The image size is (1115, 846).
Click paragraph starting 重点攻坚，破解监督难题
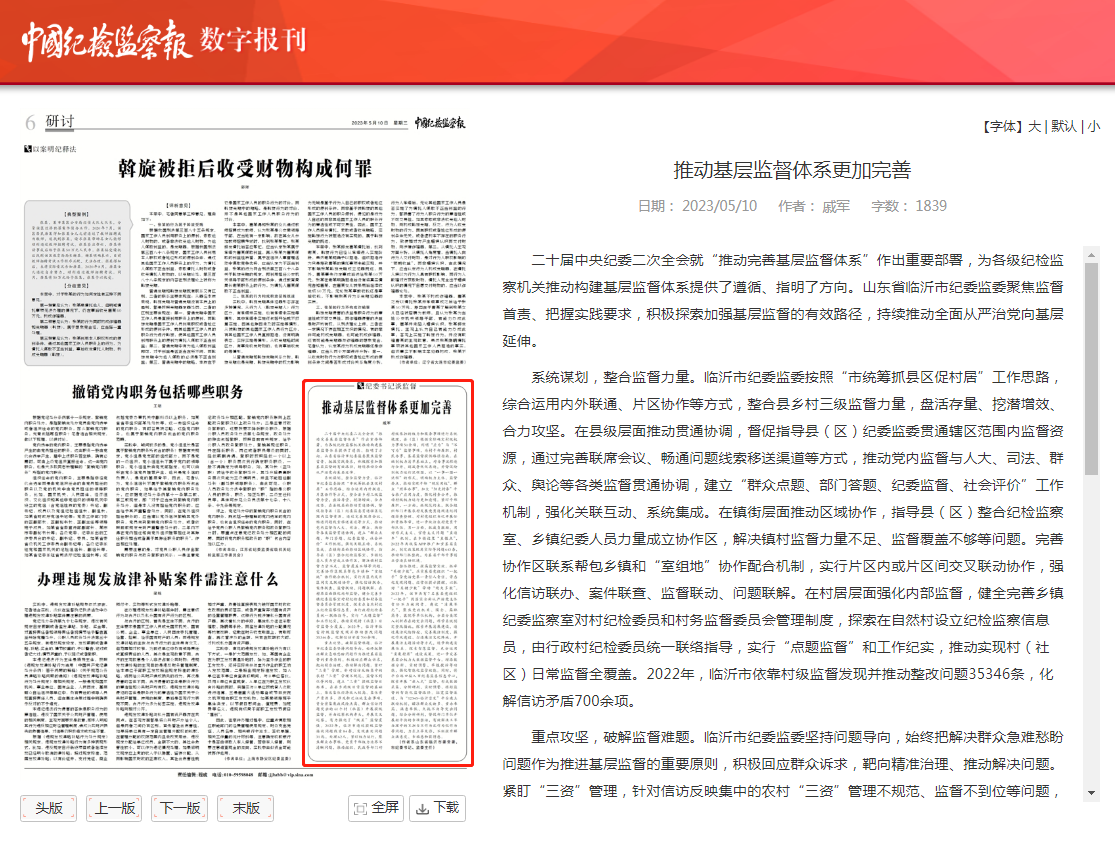(x=783, y=764)
